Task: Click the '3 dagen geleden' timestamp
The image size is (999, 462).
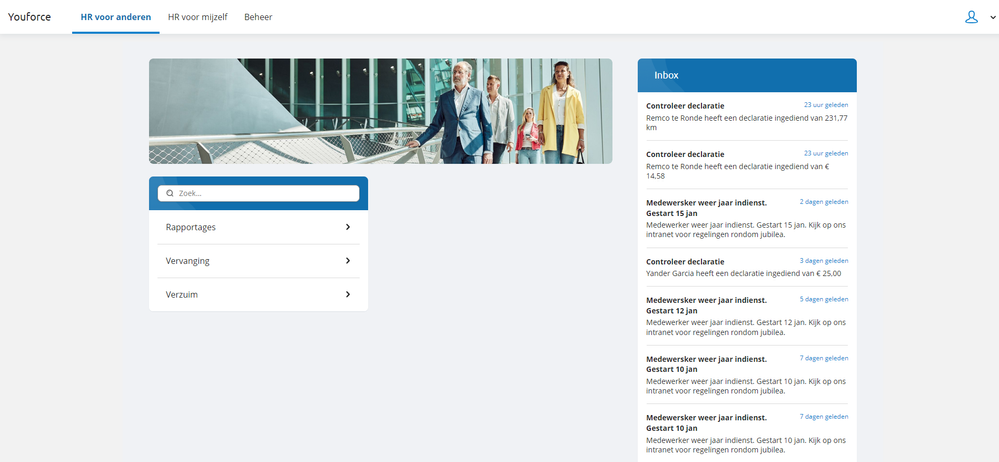Action: point(824,261)
